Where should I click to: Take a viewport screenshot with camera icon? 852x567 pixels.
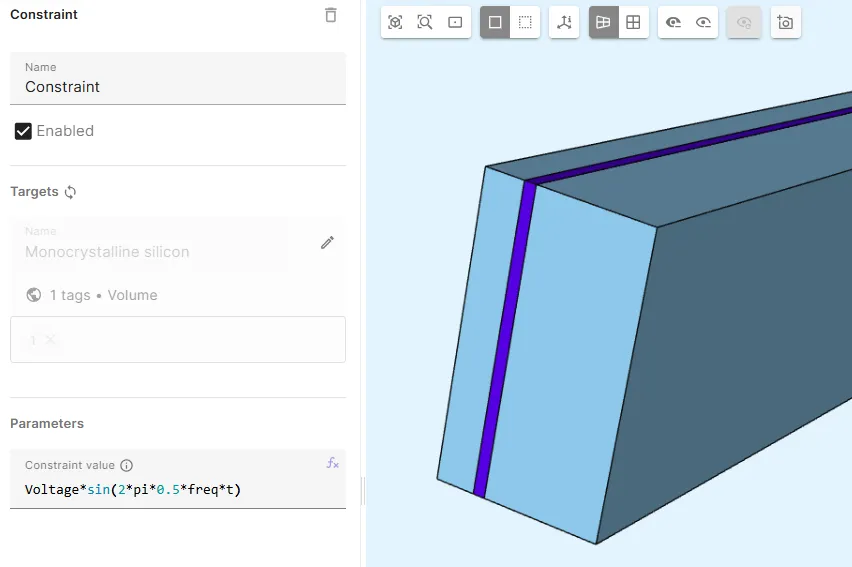tap(785, 22)
